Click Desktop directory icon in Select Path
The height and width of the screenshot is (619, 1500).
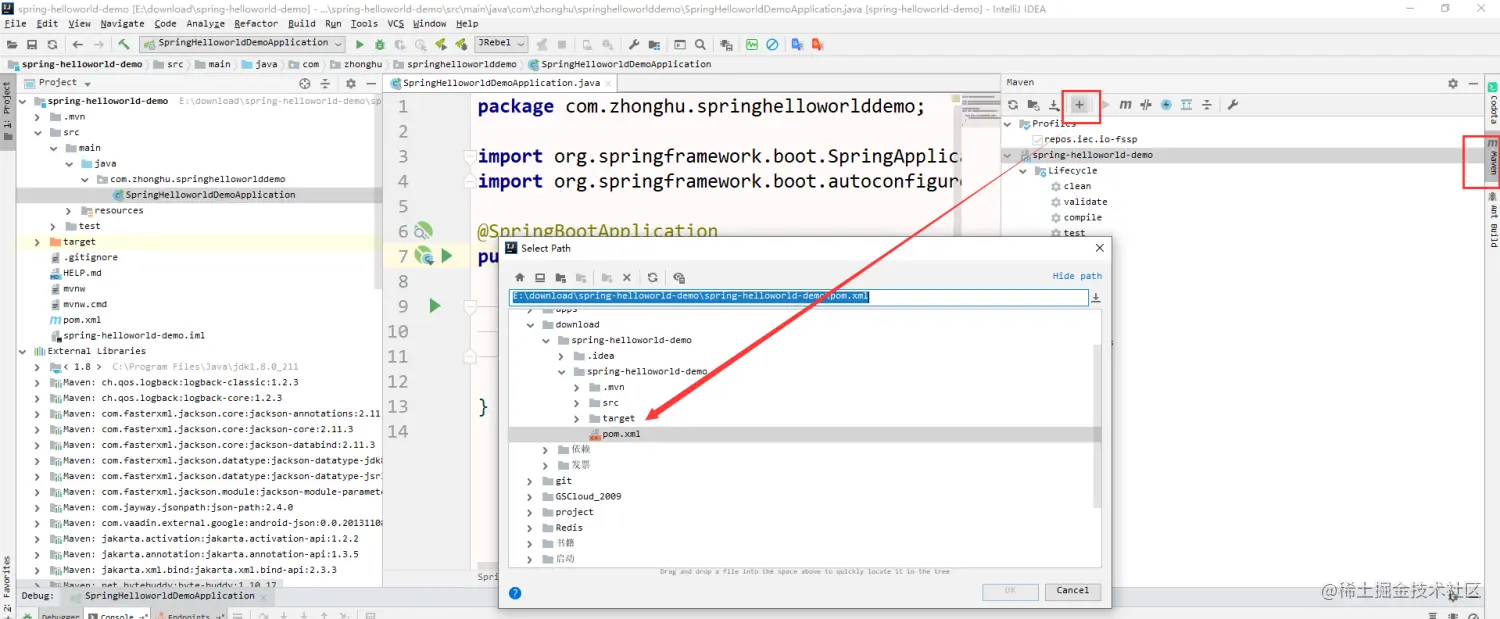(540, 278)
